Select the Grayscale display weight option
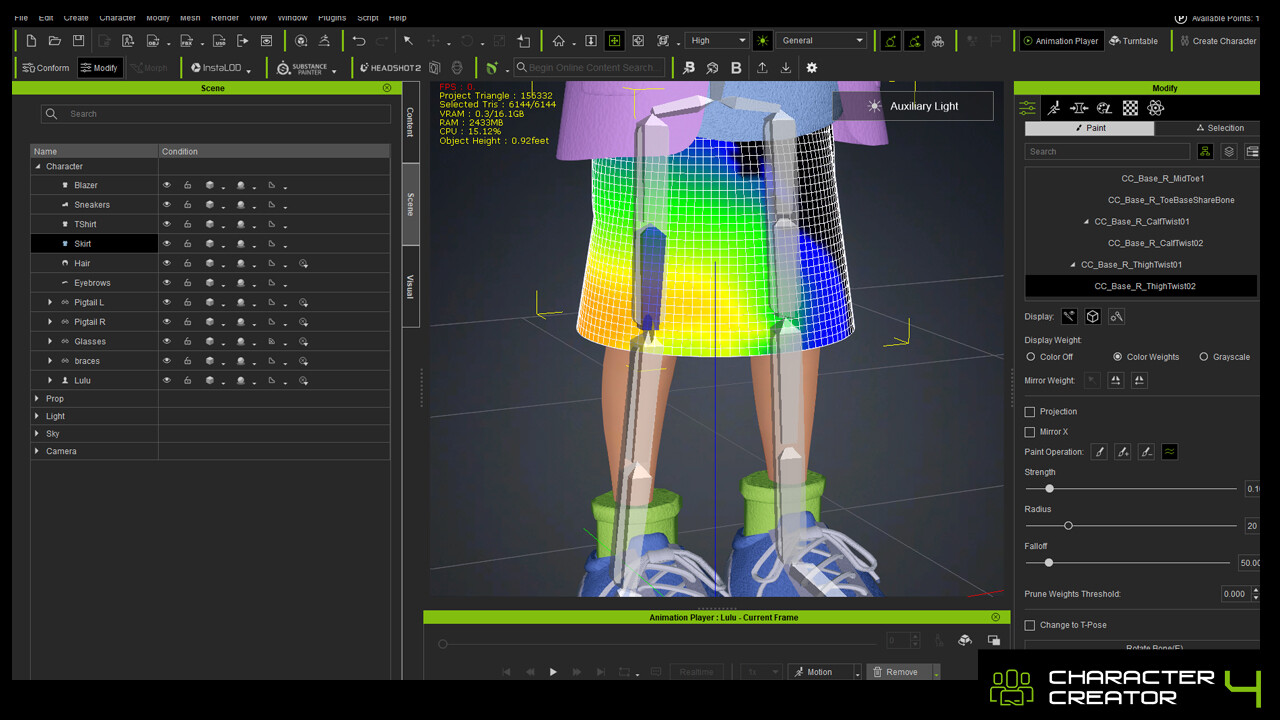Viewport: 1280px width, 720px height. click(1204, 357)
